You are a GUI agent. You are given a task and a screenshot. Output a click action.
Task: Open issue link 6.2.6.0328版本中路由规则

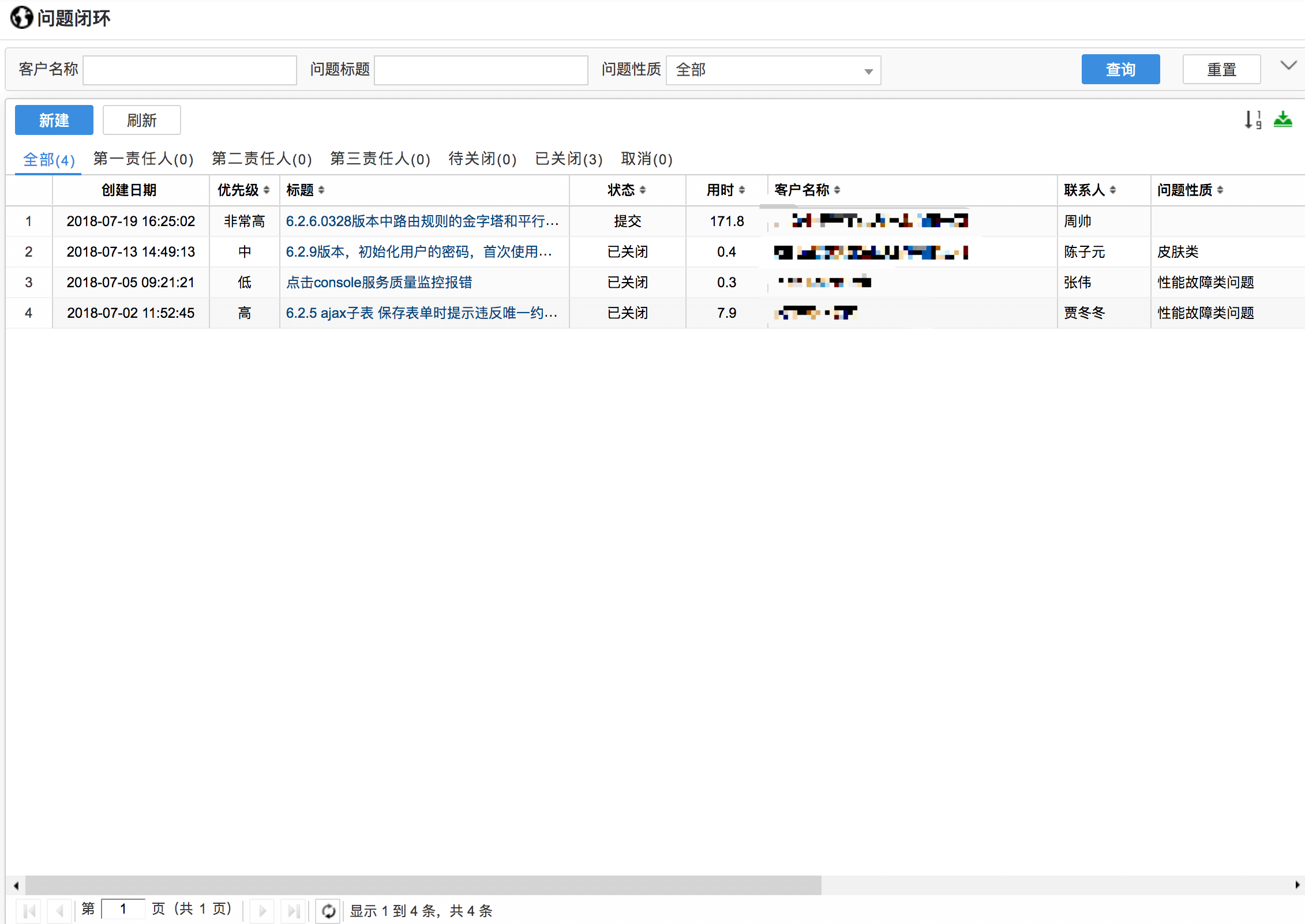[422, 221]
